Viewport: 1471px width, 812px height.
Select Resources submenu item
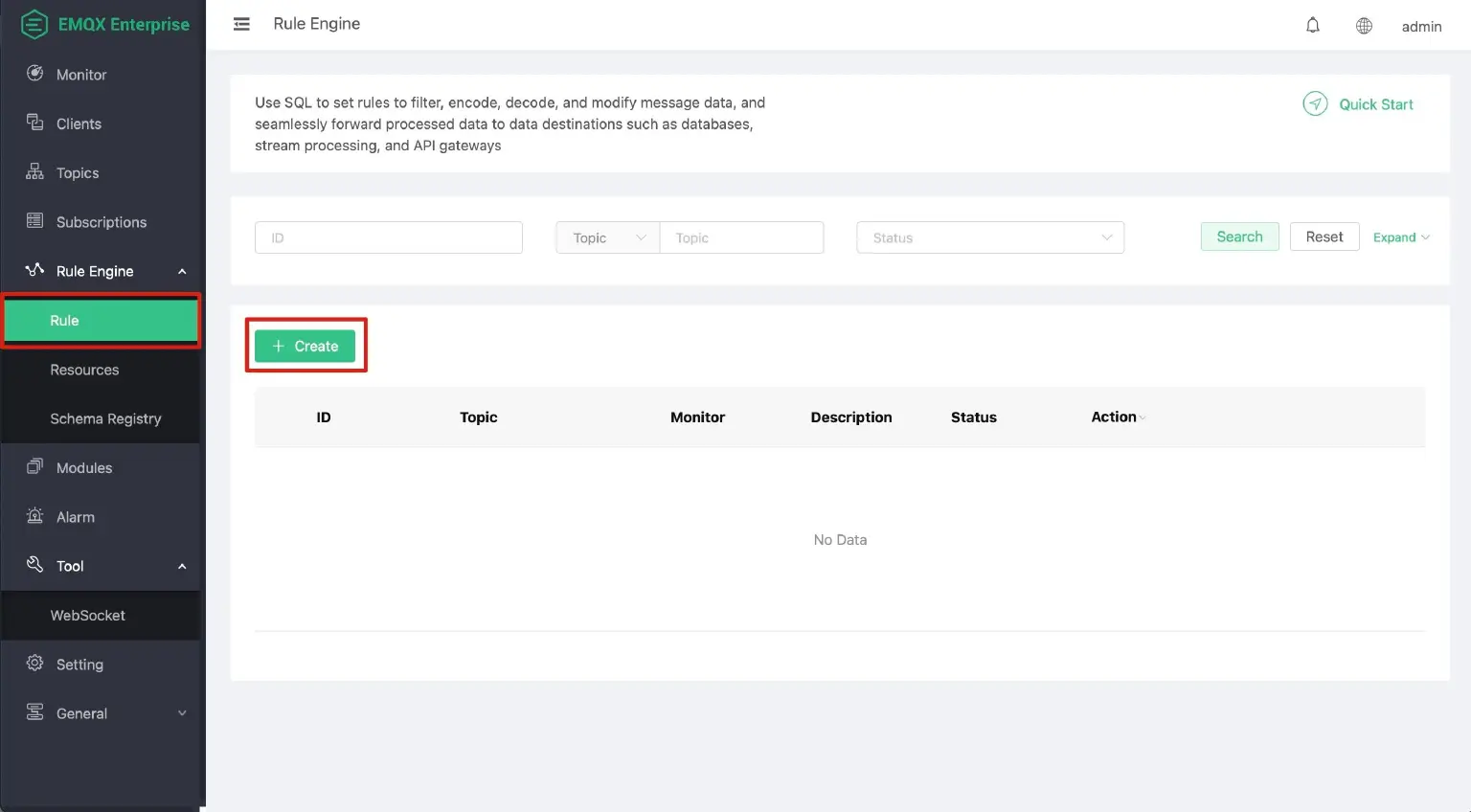point(84,370)
